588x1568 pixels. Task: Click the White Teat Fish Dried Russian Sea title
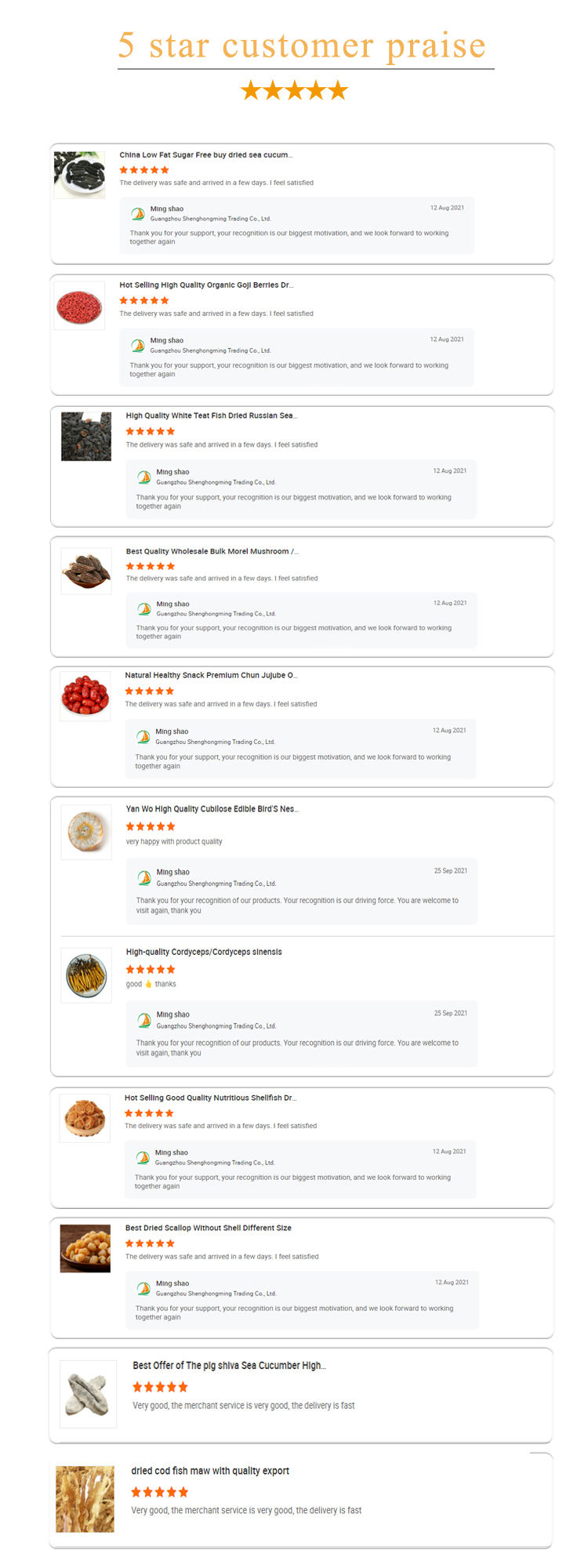click(x=211, y=416)
